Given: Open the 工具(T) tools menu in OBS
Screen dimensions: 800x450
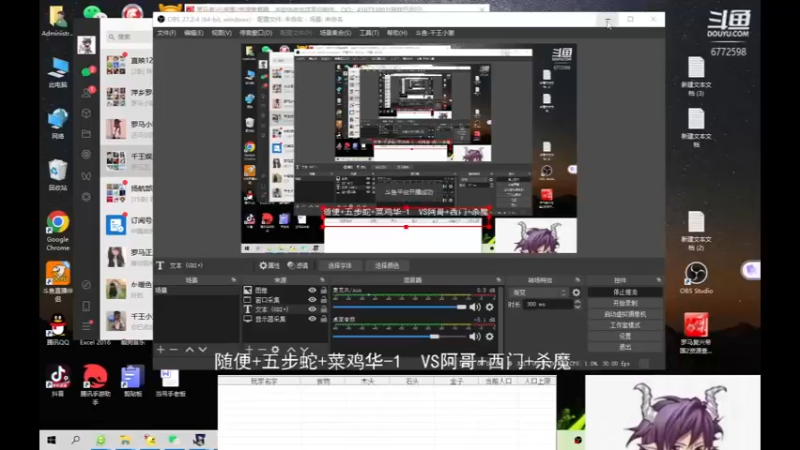Looking at the screenshot, I should pyautogui.click(x=369, y=33).
